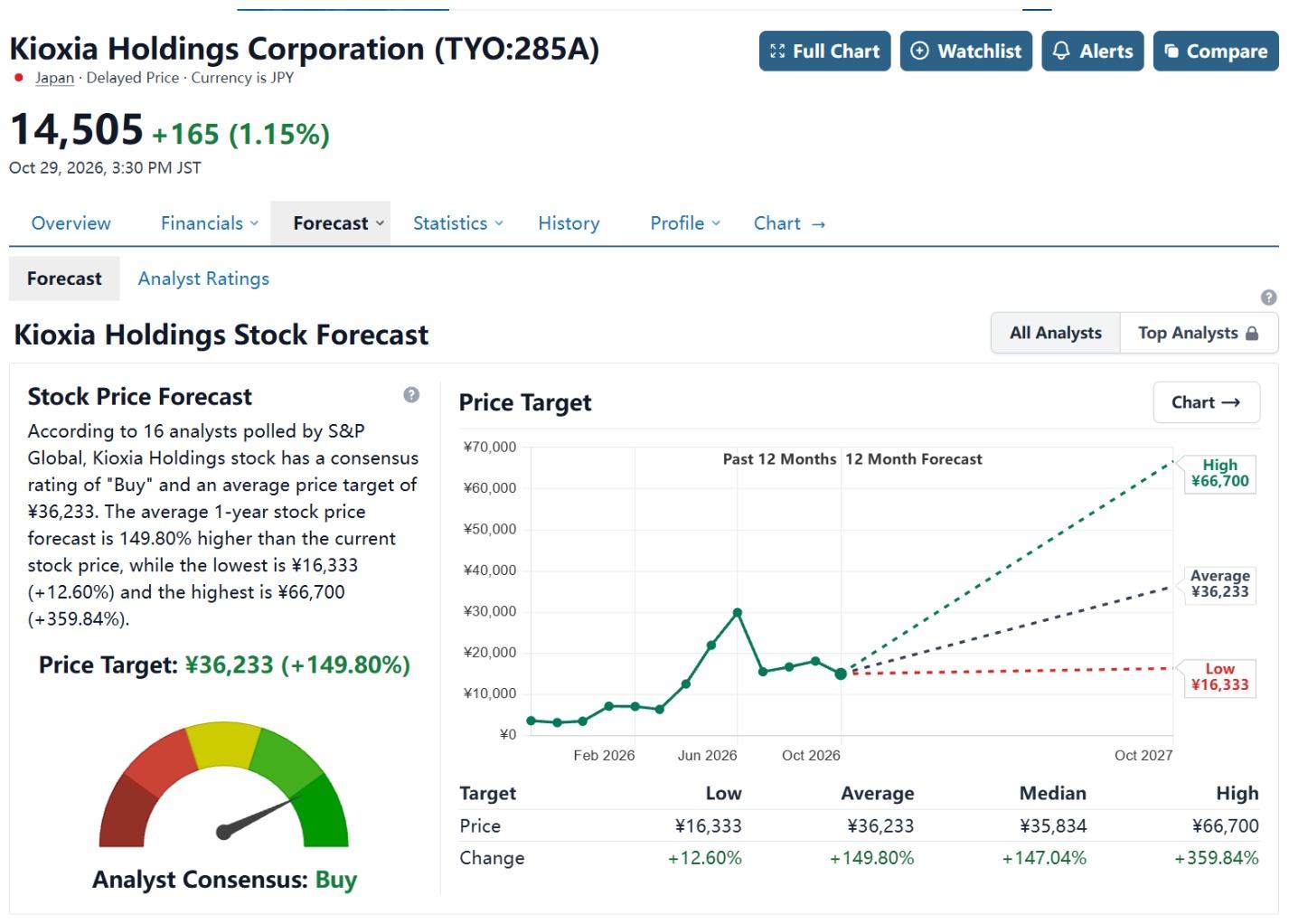This screenshot has width=1289, height=924.
Task: Go to the Chart arrow link in the navigation
Action: click(789, 223)
